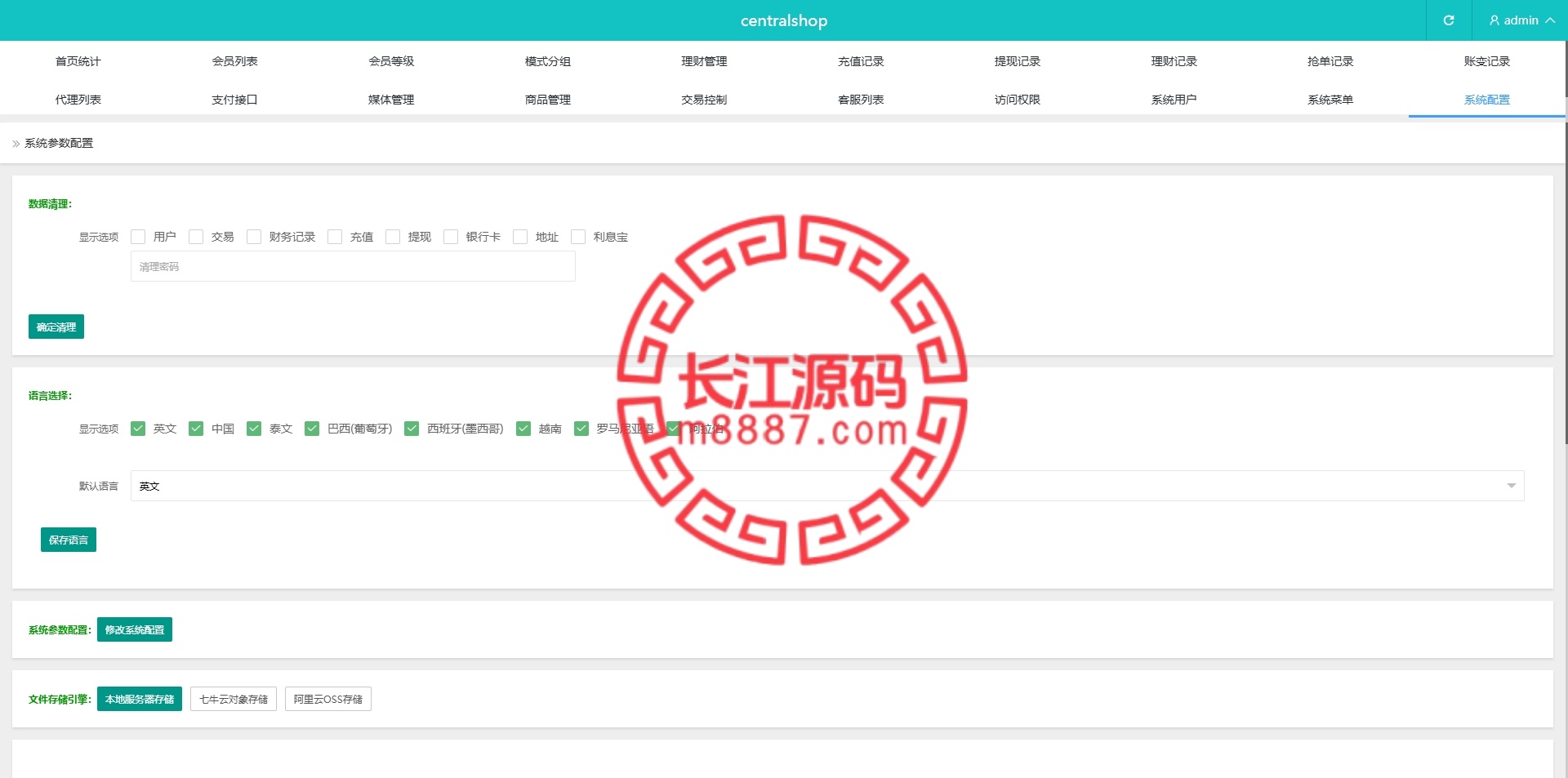Check the 用户 cleanup checkbox
Screen dimensions: 1568x778
tap(138, 237)
